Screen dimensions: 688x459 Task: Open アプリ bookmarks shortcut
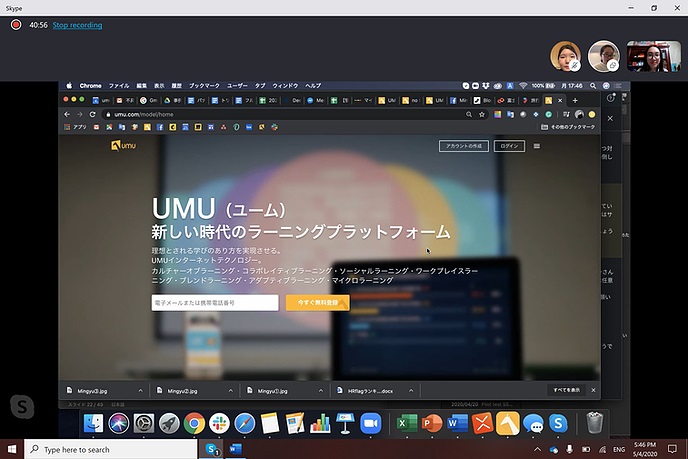[75, 127]
